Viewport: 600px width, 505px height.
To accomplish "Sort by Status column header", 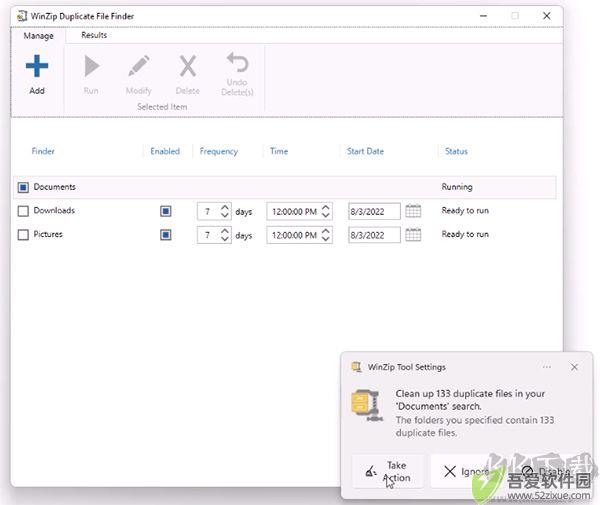I will 456,151.
